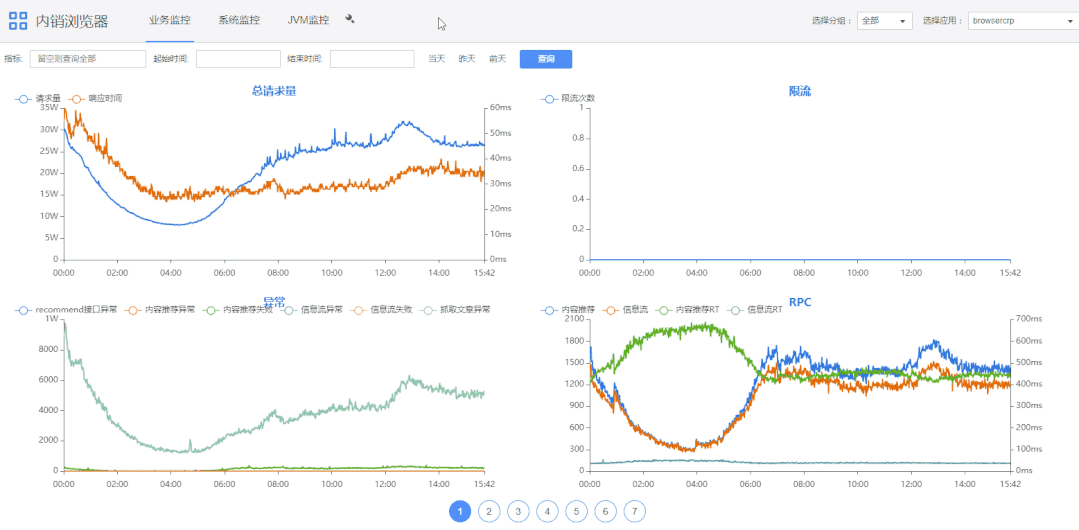Click the 内销浏览器 grid logo icon

coord(18,21)
